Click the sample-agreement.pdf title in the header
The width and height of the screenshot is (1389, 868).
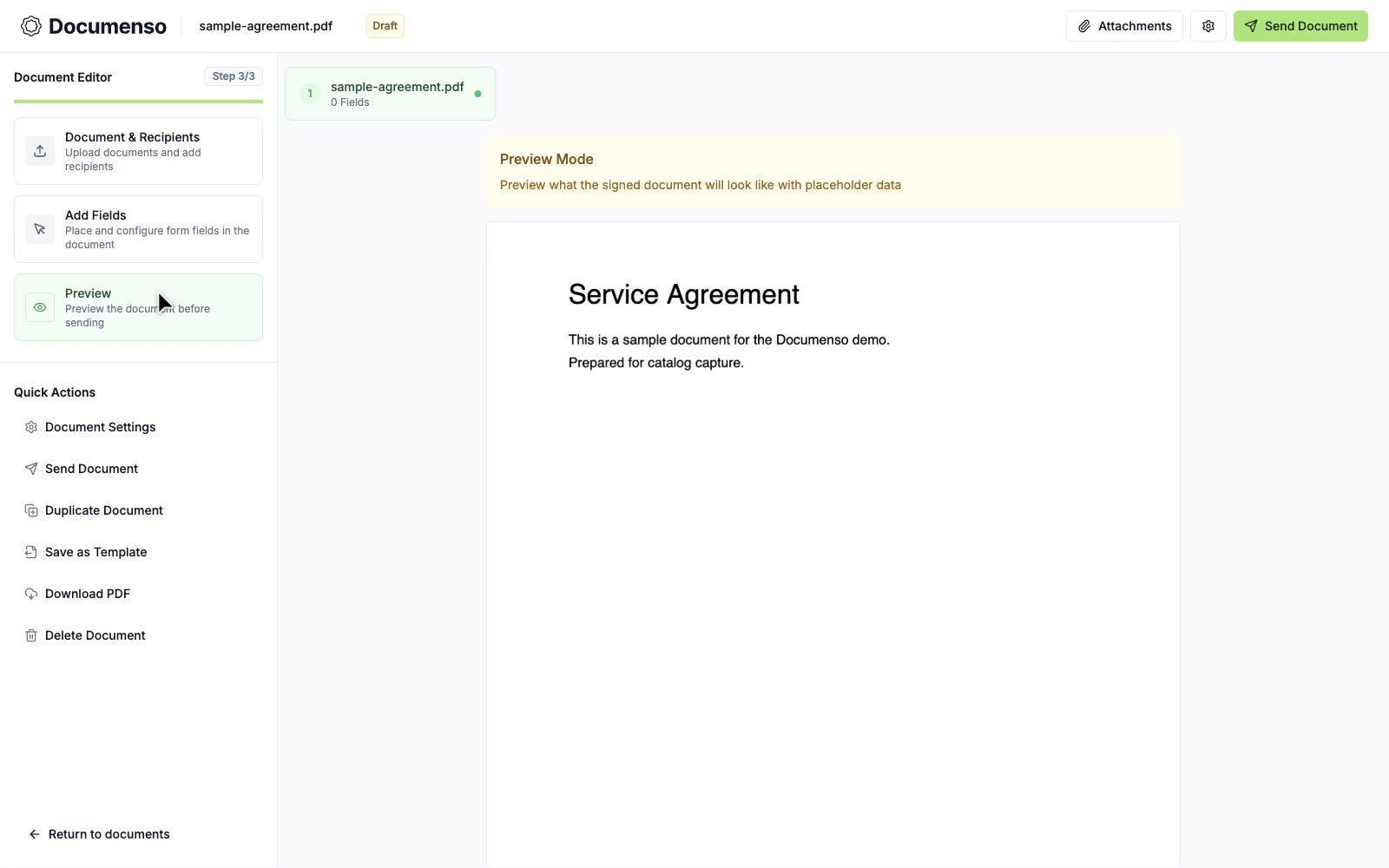pos(266,26)
